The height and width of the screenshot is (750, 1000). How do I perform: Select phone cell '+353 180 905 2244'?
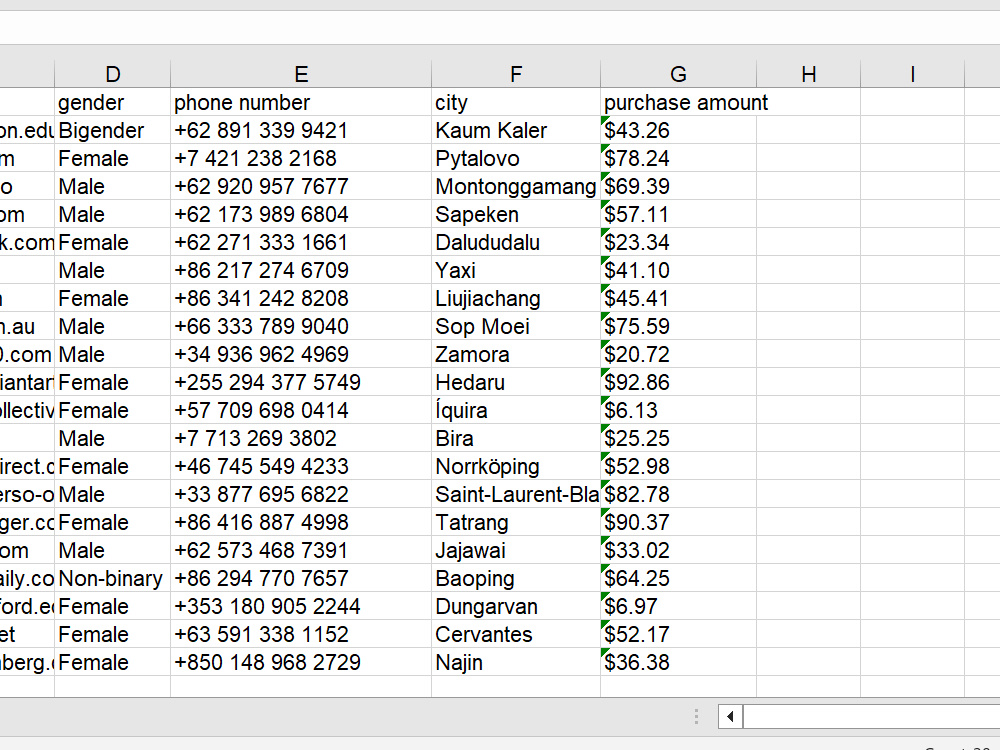(301, 606)
